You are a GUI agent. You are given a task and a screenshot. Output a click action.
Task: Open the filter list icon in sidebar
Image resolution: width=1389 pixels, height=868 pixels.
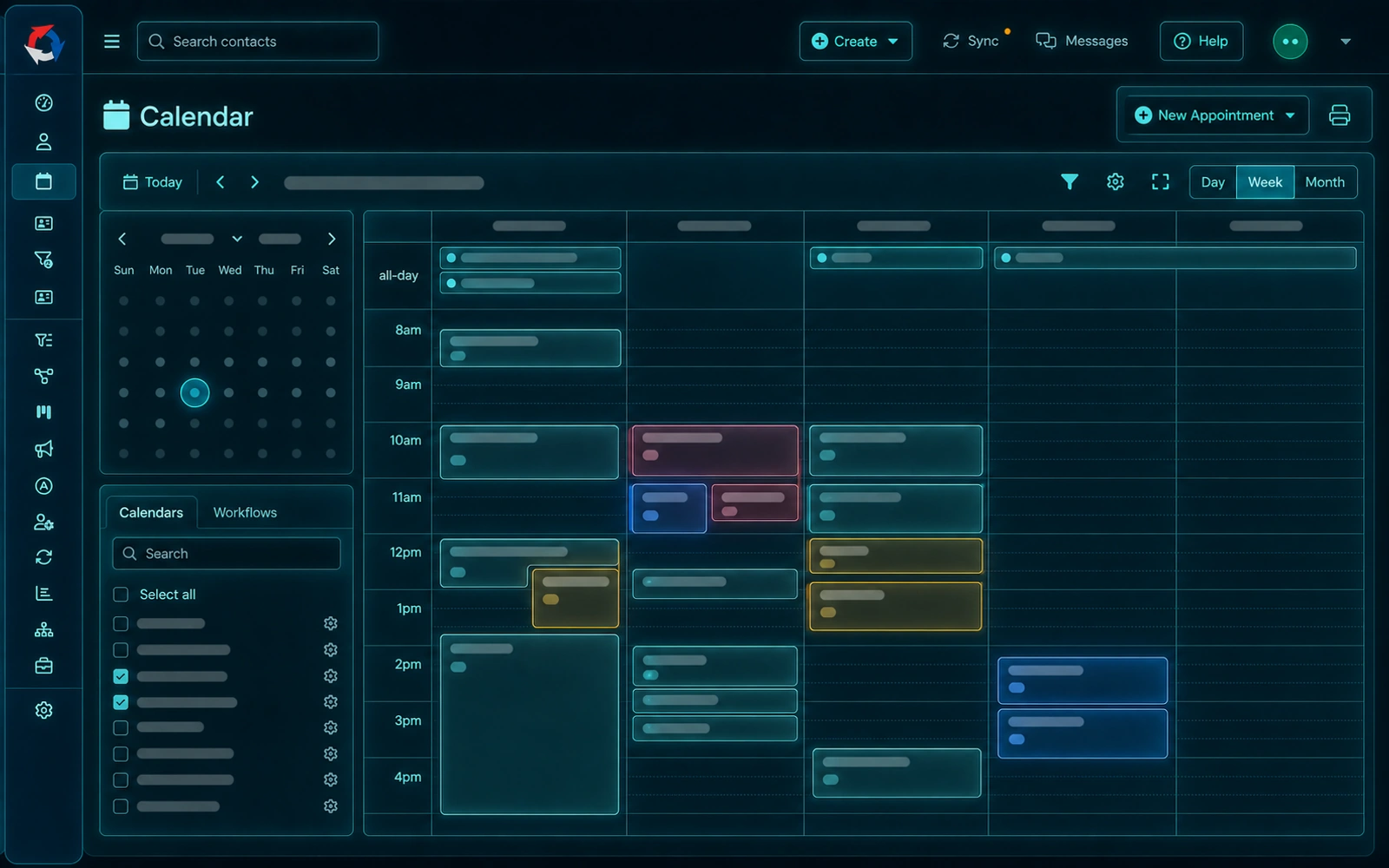(x=43, y=339)
